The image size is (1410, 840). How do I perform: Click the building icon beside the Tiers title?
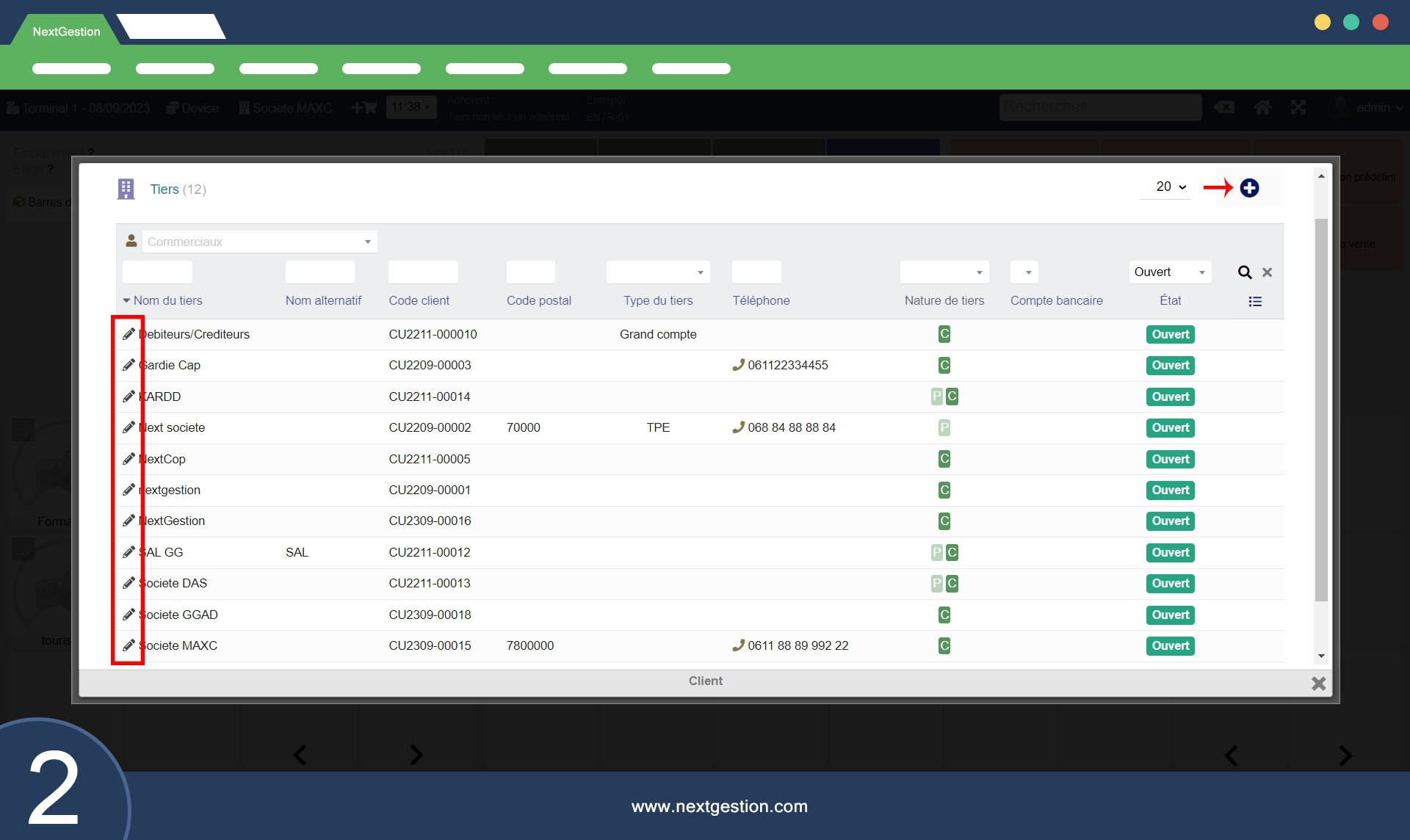tap(126, 189)
